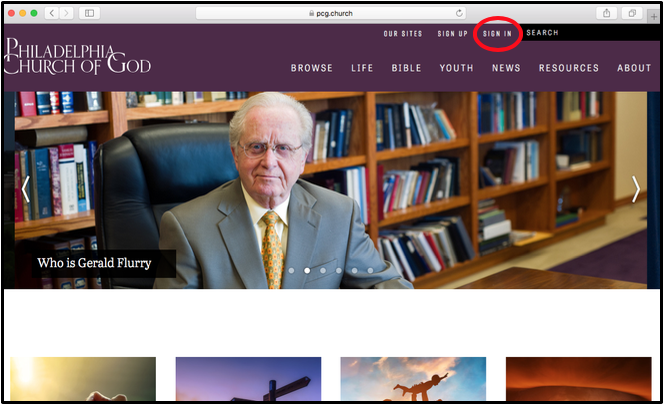Close the Safari window with the red button
664x405 pixels.
click(11, 13)
